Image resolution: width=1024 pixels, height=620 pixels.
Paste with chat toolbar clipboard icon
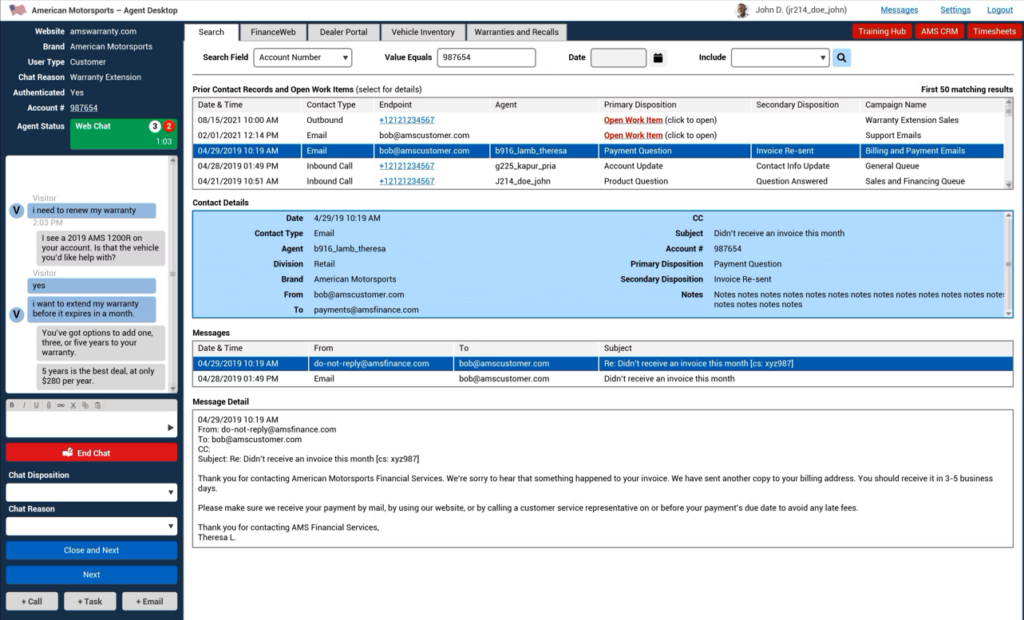(x=97, y=405)
